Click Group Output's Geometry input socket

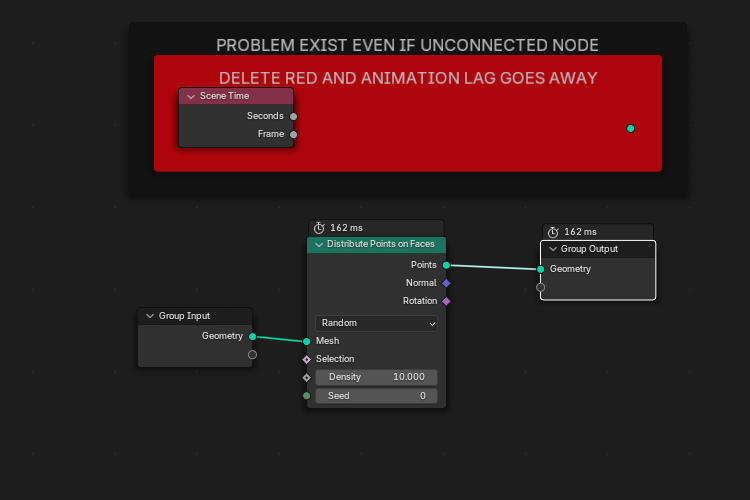coord(540,269)
